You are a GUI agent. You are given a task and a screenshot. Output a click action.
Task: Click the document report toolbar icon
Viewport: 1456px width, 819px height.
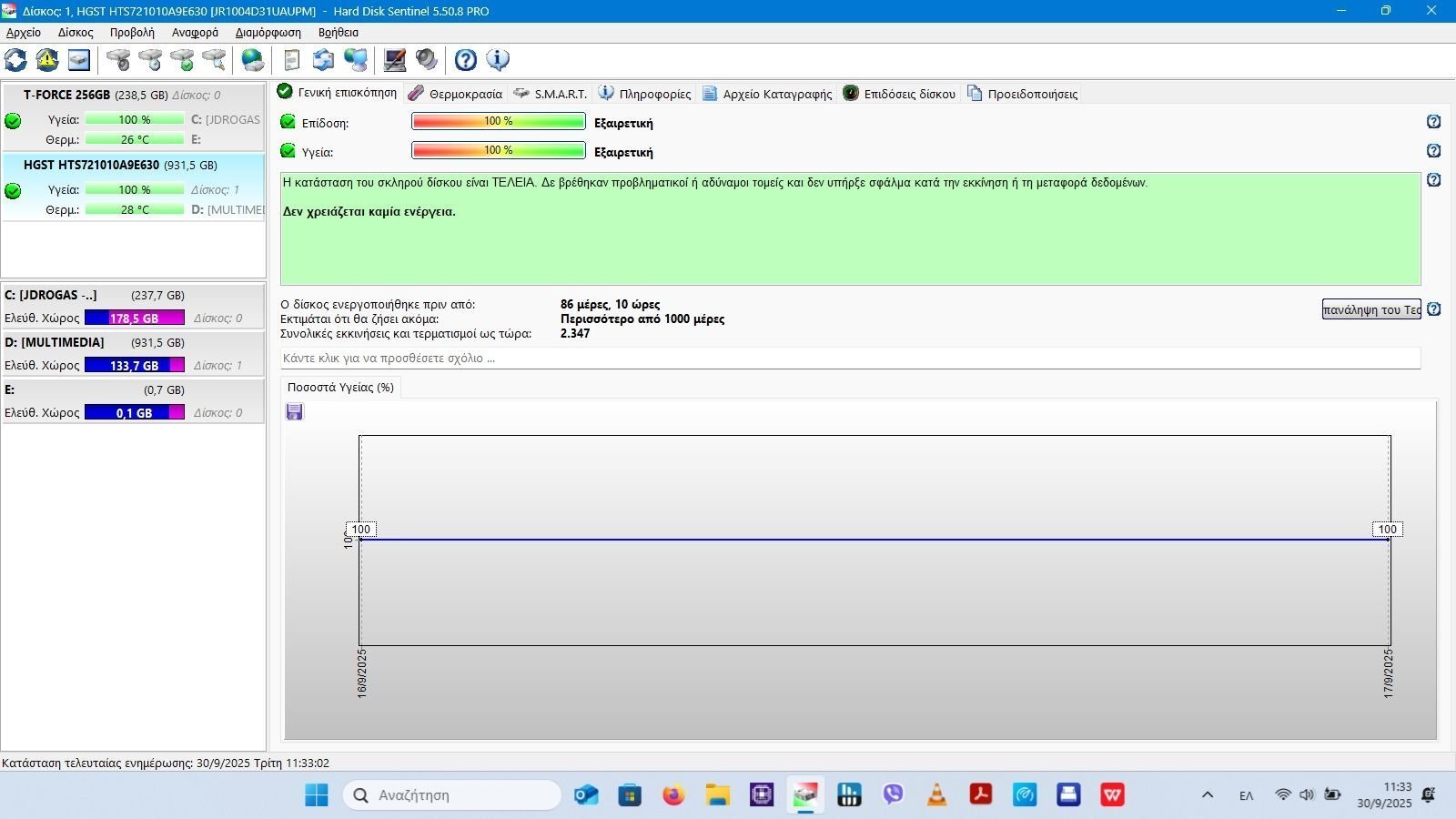[292, 60]
